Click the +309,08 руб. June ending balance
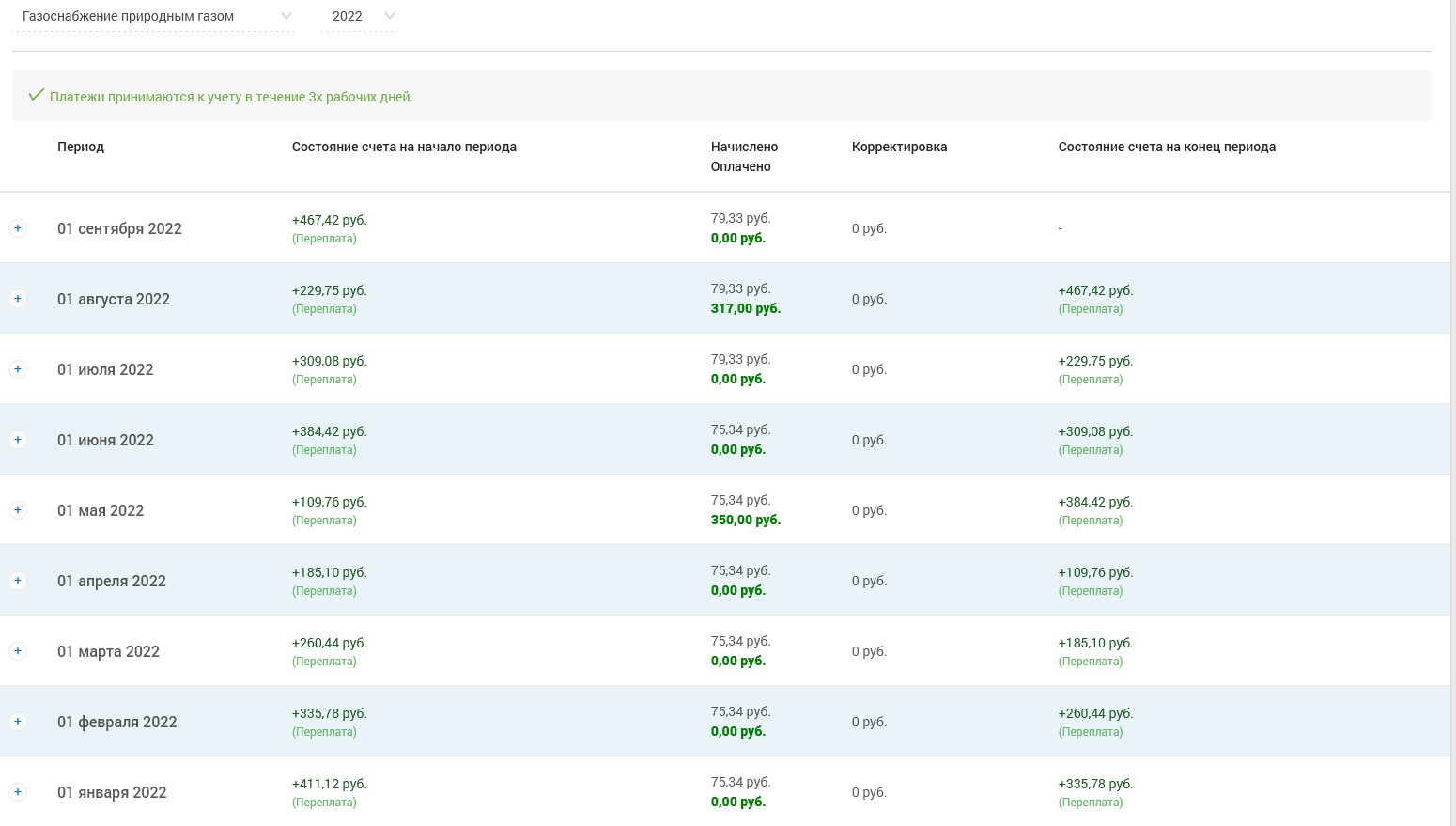The image size is (1456, 826). point(1096,431)
